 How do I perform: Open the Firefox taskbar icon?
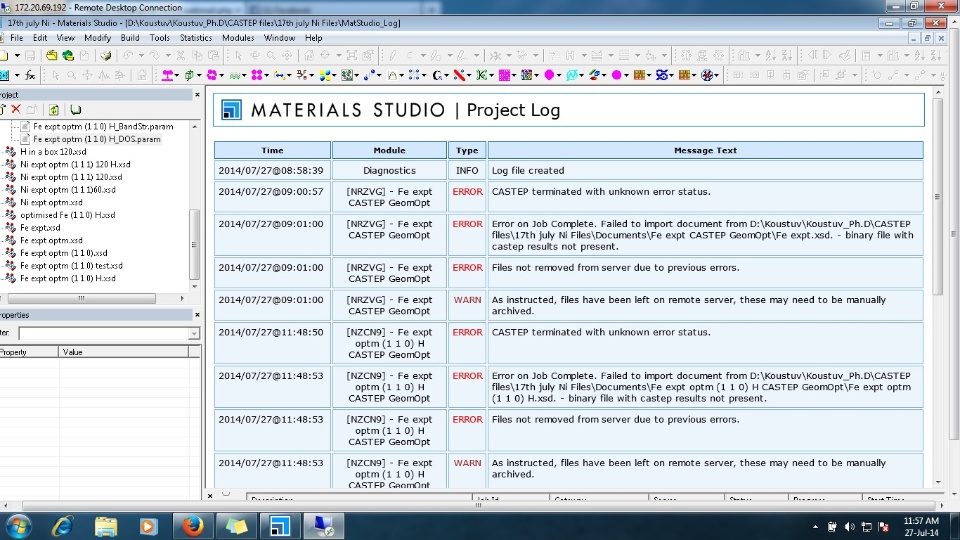tap(193, 526)
